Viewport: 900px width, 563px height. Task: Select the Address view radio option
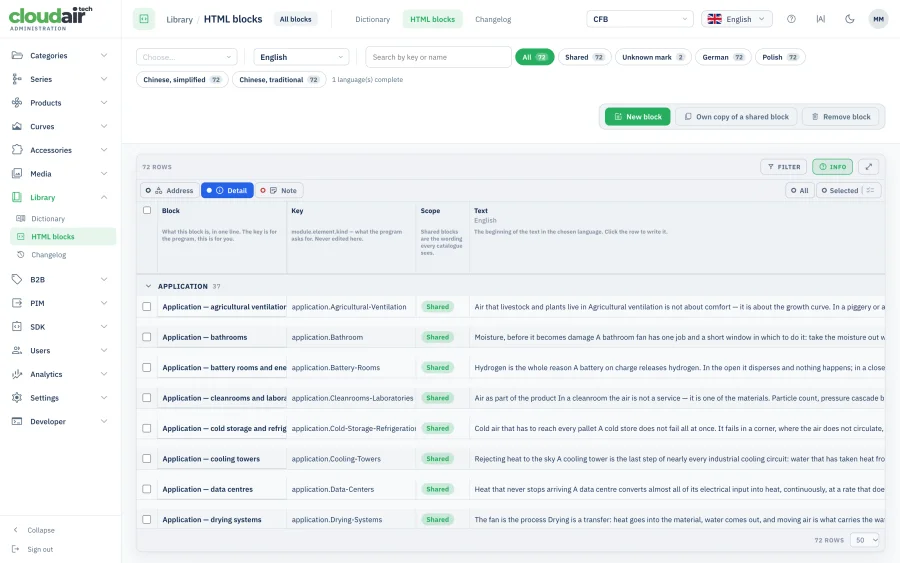click(x=170, y=191)
